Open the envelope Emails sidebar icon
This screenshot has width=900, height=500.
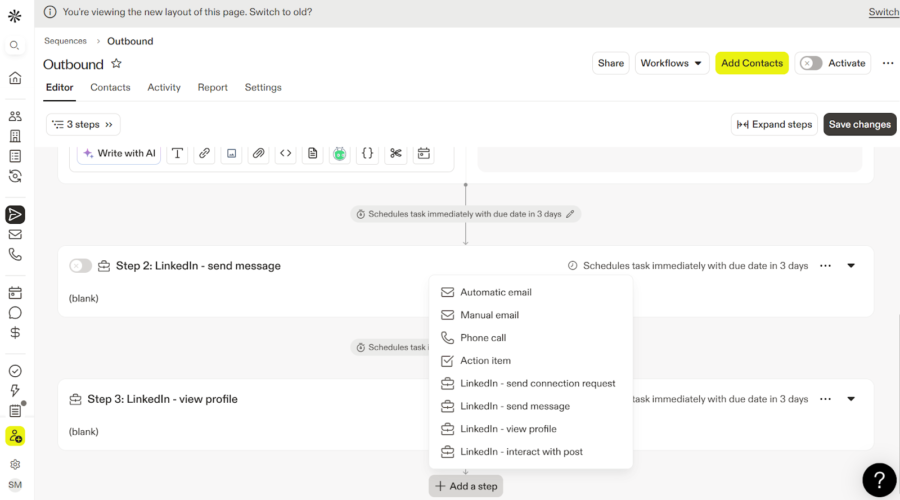point(15,234)
